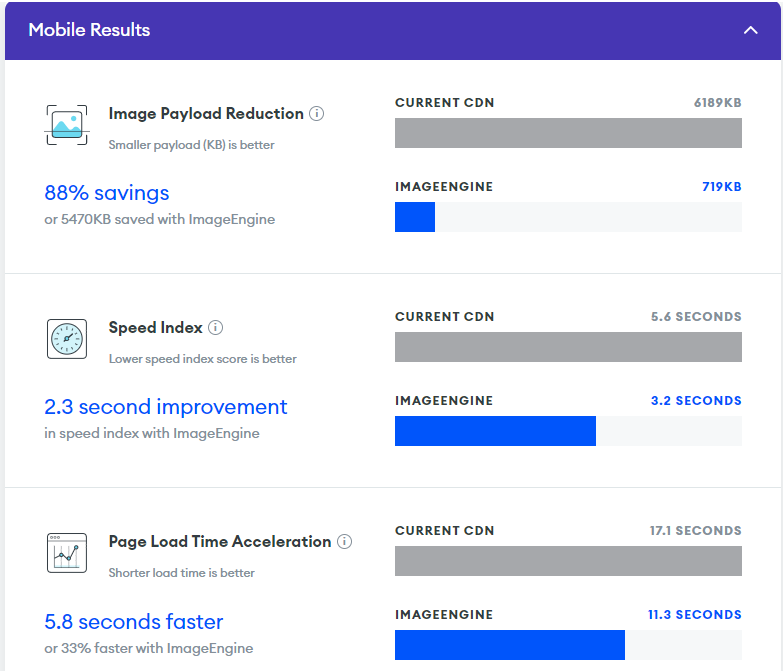This screenshot has width=783, height=671.
Task: Select the 88% savings text
Action: click(x=107, y=193)
